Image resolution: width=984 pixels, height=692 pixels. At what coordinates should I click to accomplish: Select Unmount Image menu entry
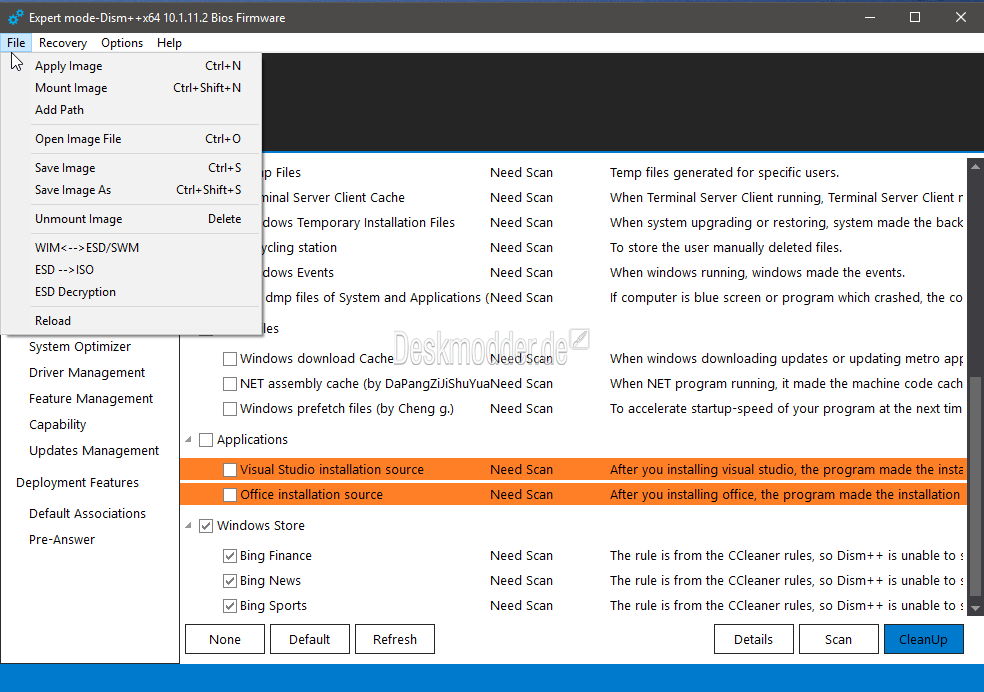coord(132,219)
